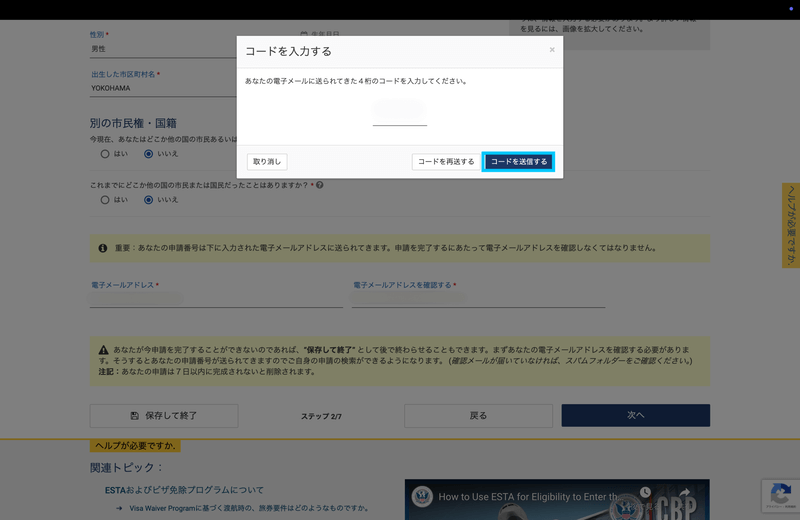Image resolution: width=800 pixels, height=520 pixels.
Task: Click the video share arrow icon
Action: tap(684, 492)
